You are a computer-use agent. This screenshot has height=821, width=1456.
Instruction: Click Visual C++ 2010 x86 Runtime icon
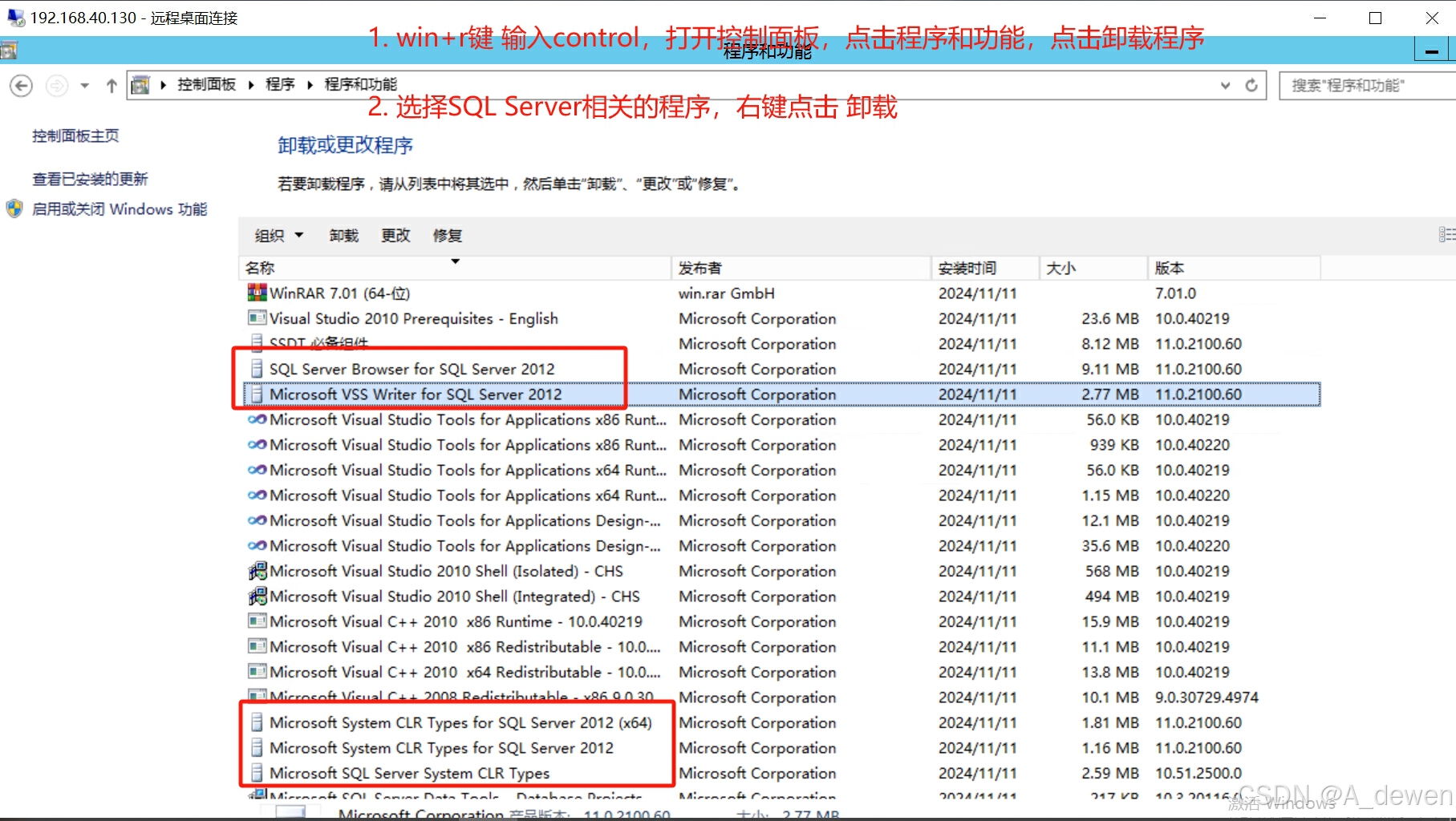(x=257, y=621)
